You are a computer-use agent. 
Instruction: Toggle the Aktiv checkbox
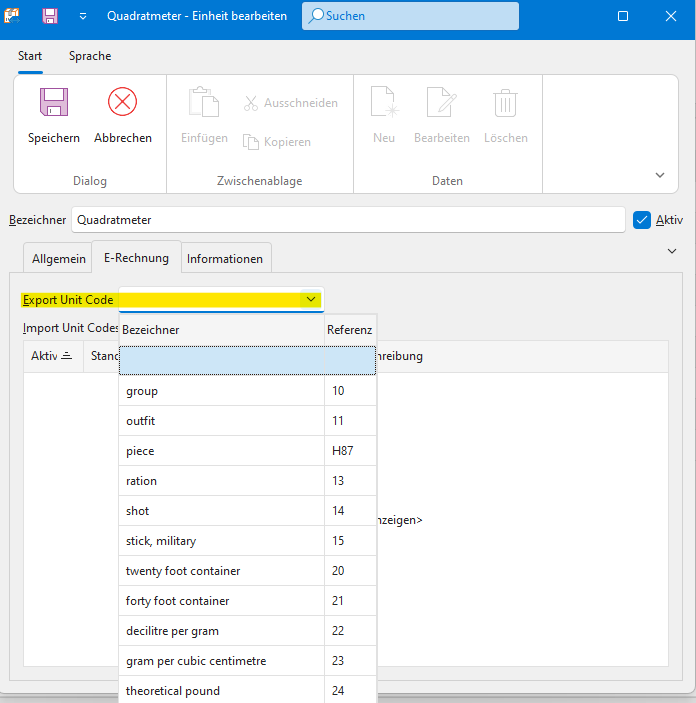(642, 220)
